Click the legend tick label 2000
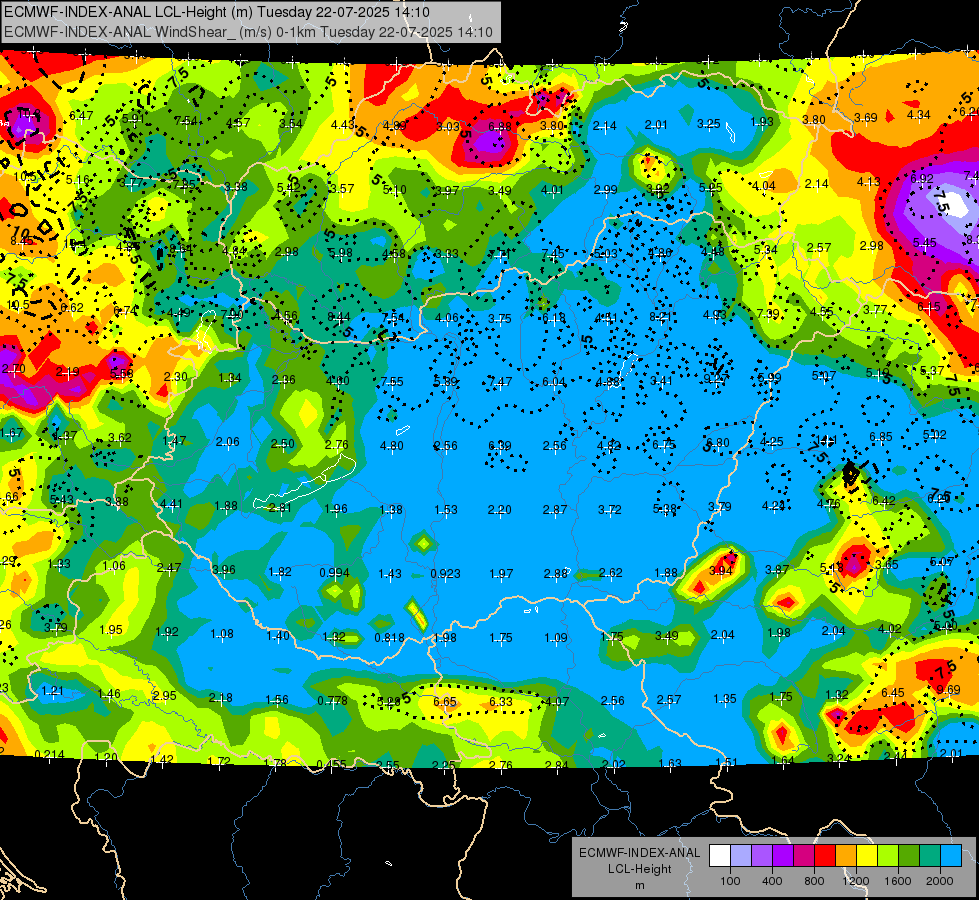The height and width of the screenshot is (900, 979). click(939, 881)
